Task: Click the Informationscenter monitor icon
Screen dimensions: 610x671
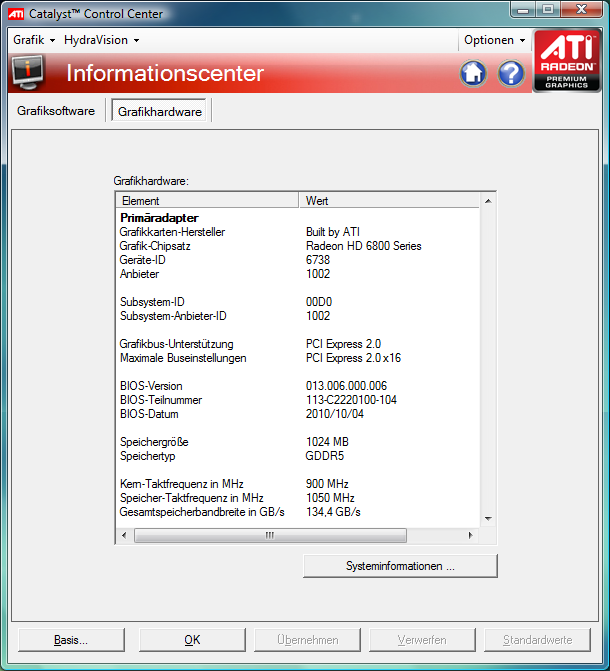Action: [x=28, y=72]
